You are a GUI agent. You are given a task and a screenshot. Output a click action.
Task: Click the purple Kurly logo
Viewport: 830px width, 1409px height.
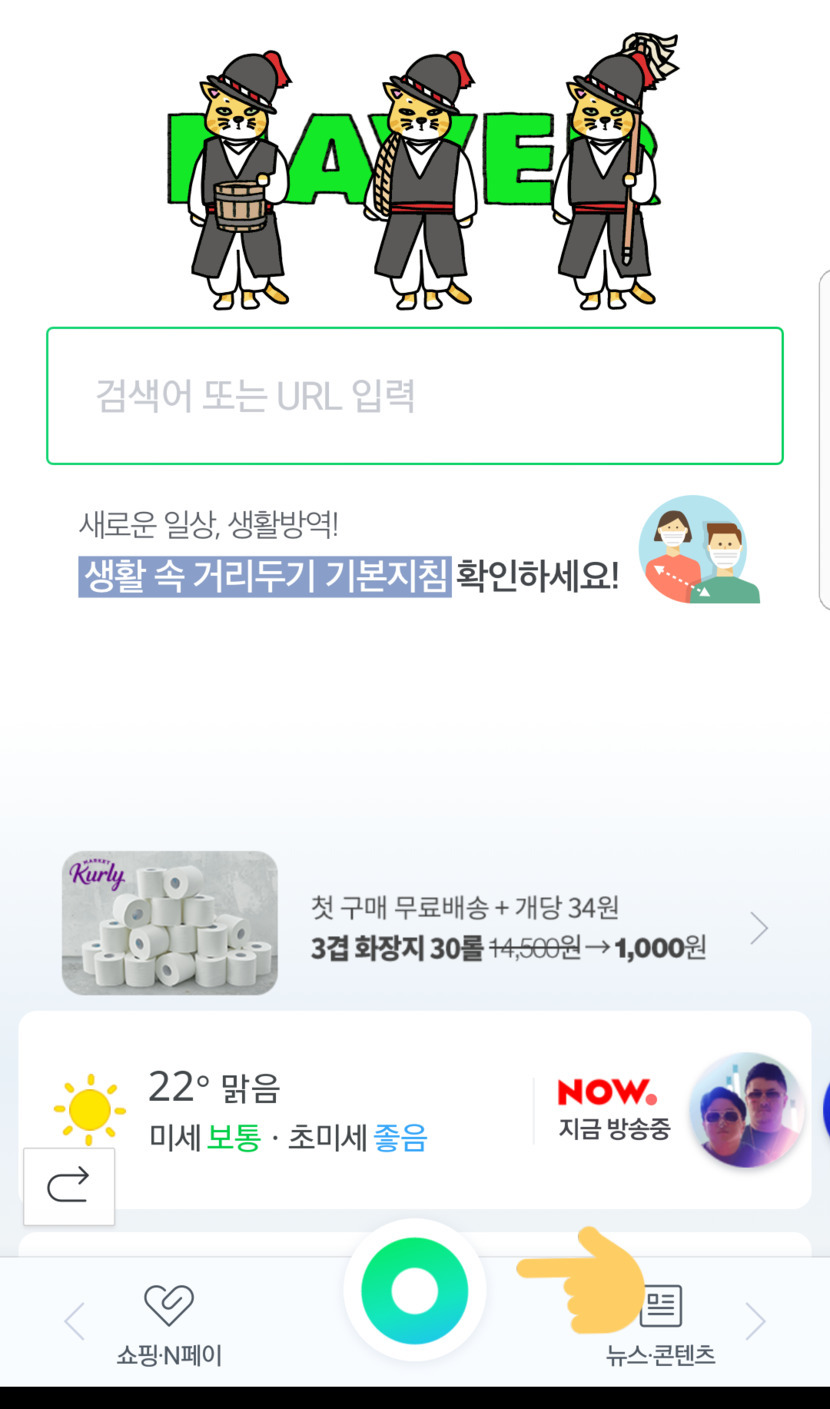point(97,875)
